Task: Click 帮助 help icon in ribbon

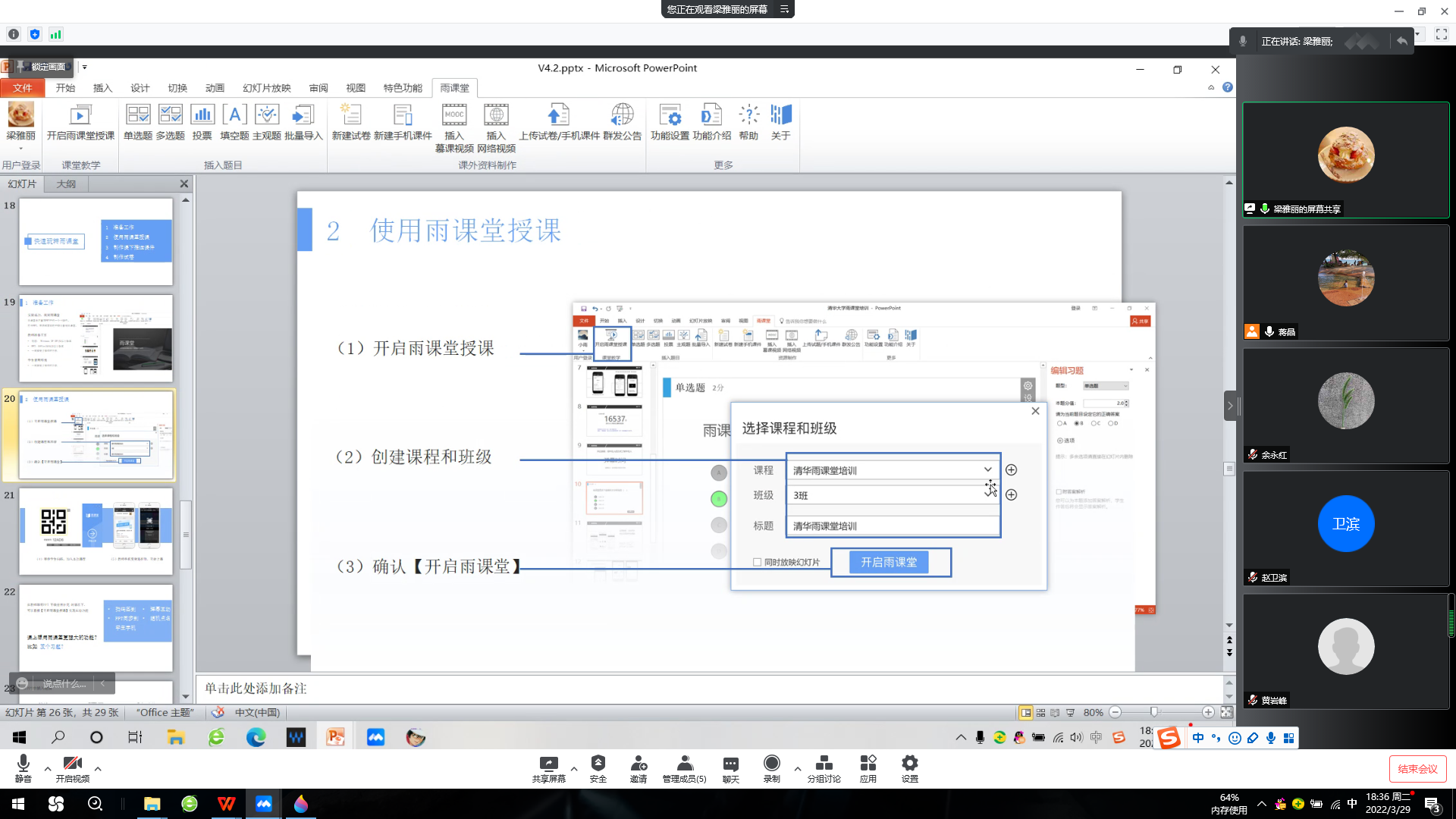Action: [748, 122]
